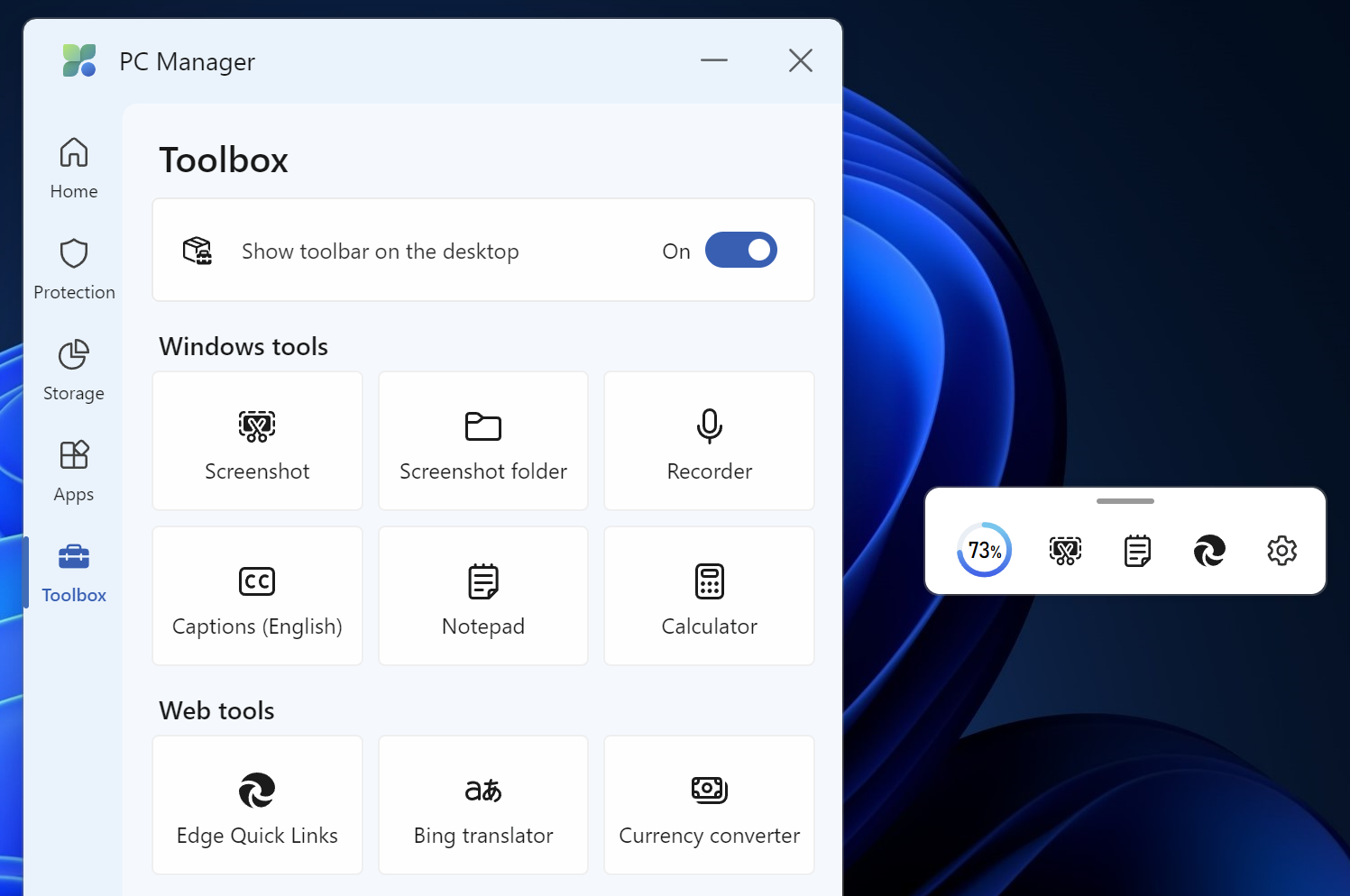The width and height of the screenshot is (1350, 896).
Task: Click the toolbar icon beside Show toolbar text
Action: (x=197, y=251)
